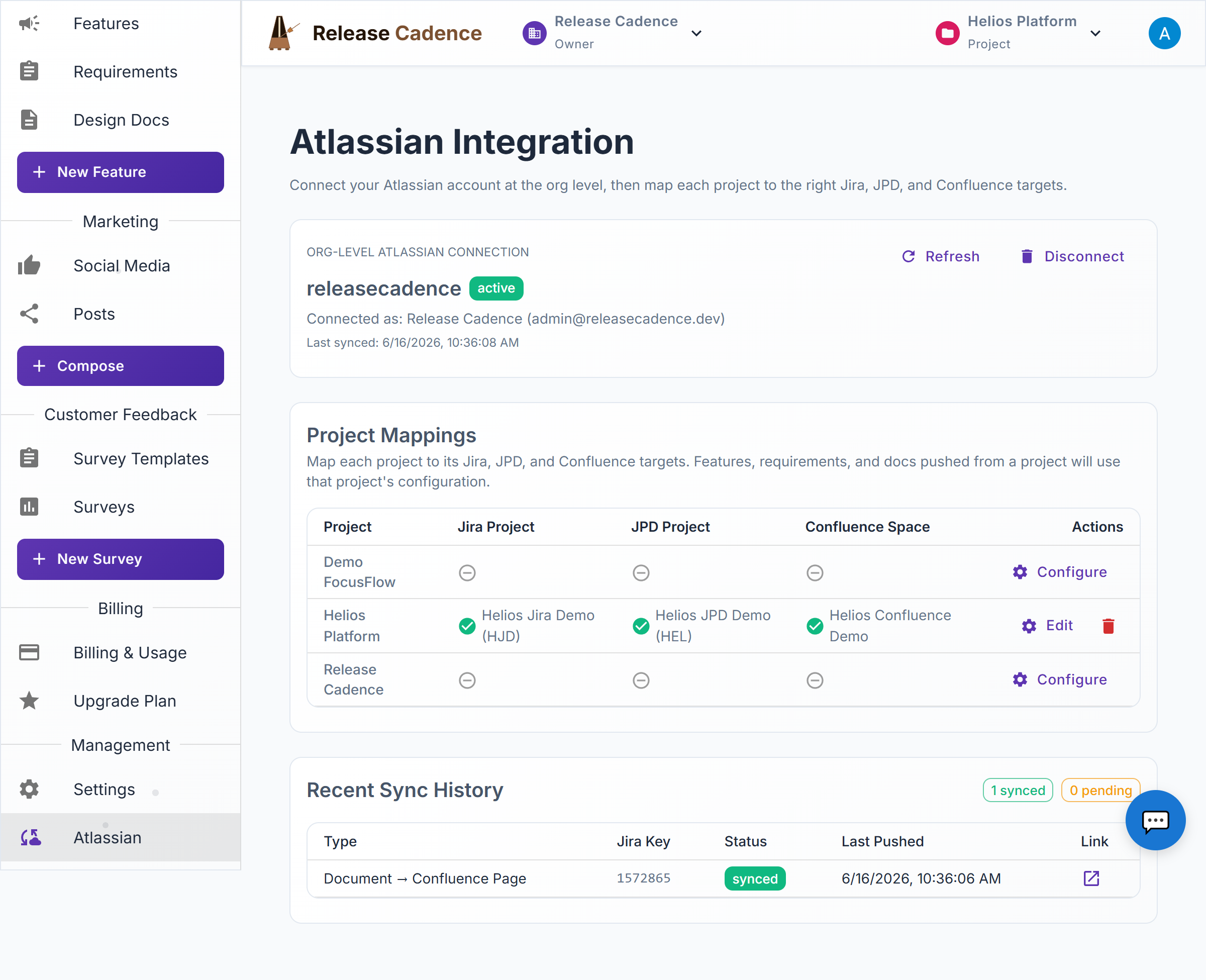Image resolution: width=1206 pixels, height=980 pixels.
Task: Open Design Docs from the sidebar
Action: pos(121,120)
